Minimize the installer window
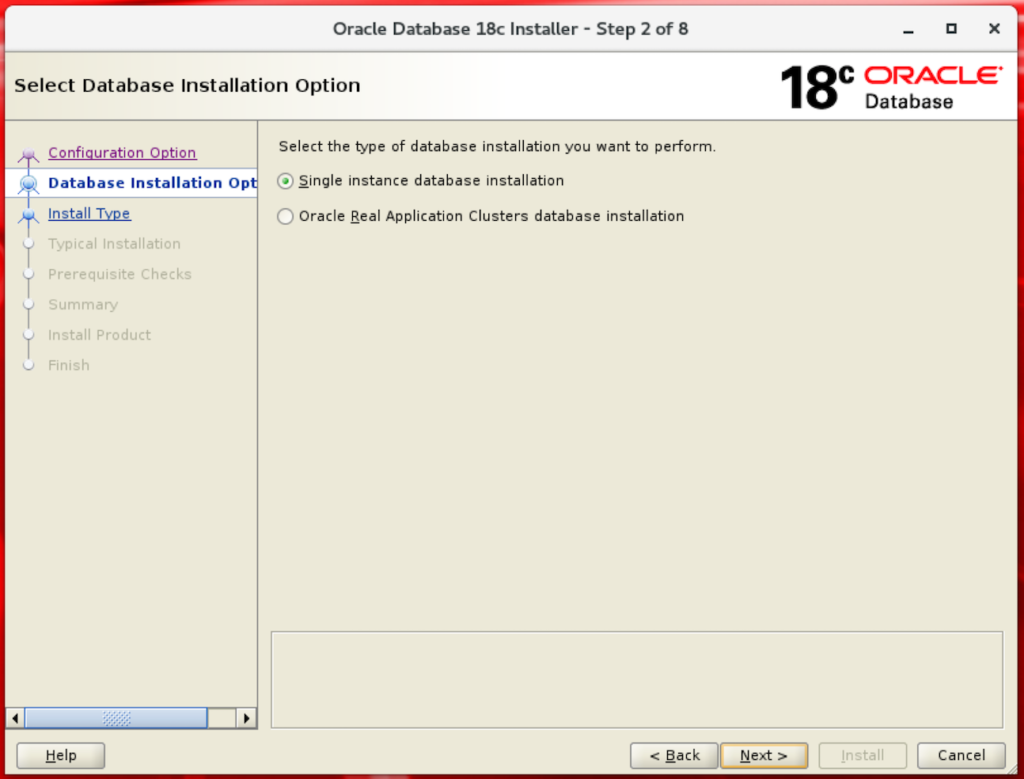This screenshot has height=779, width=1024. (x=908, y=29)
